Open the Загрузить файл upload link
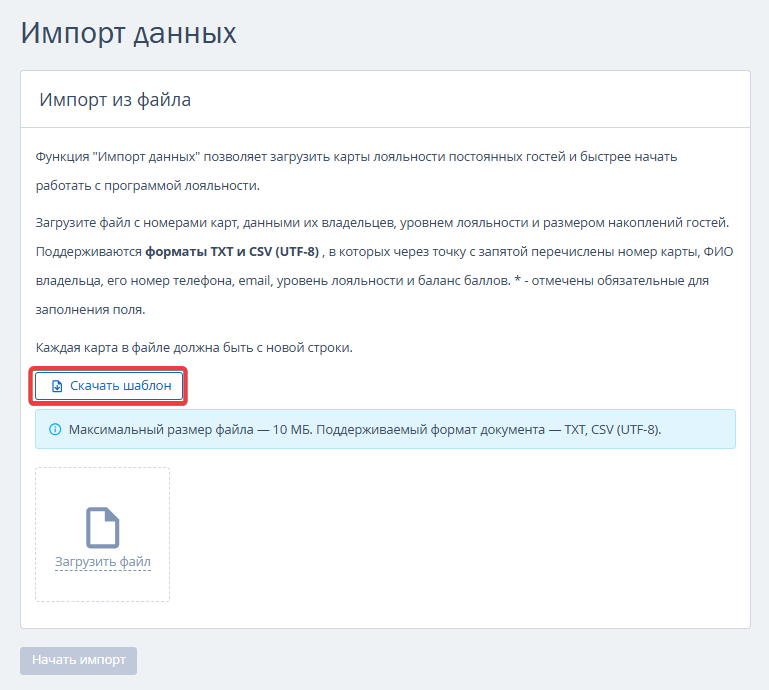The width and height of the screenshot is (769, 690). [x=103, y=562]
